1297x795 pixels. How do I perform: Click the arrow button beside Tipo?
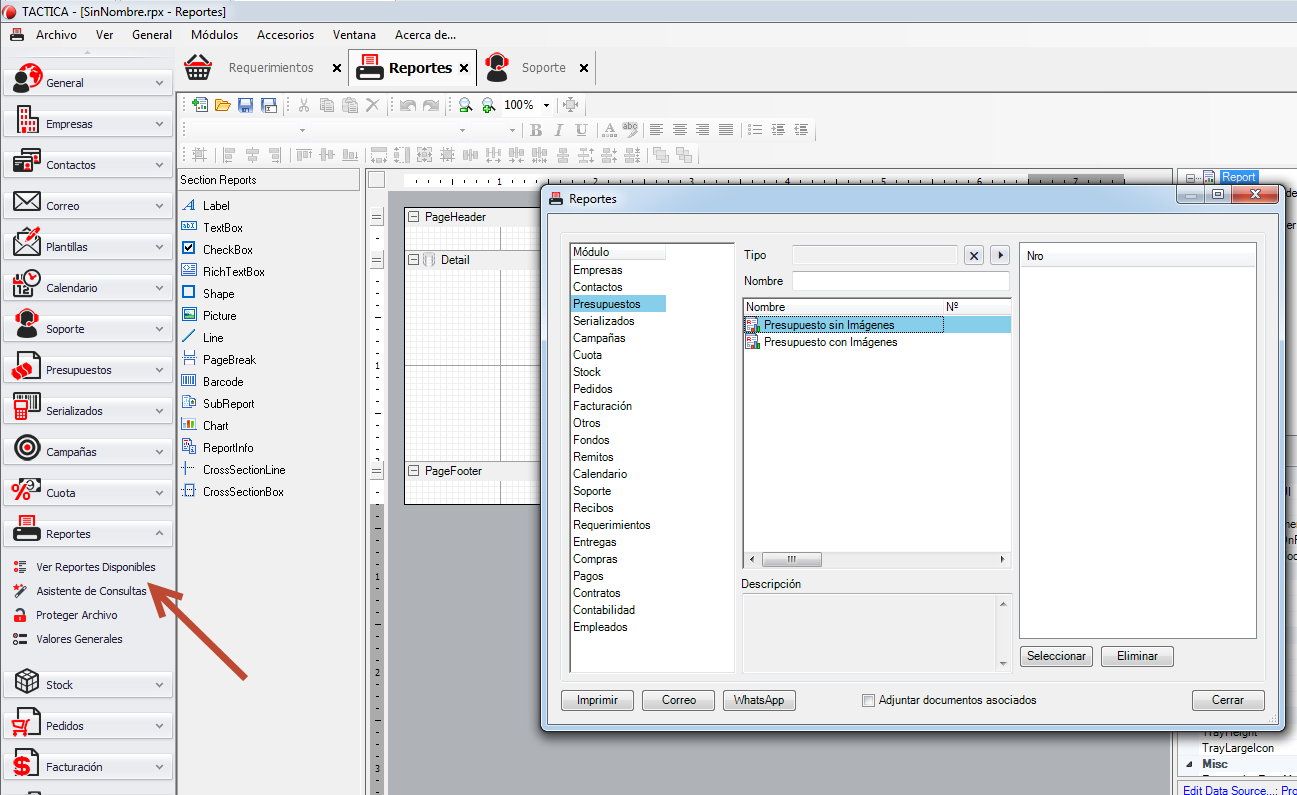pyautogui.click(x=1000, y=255)
